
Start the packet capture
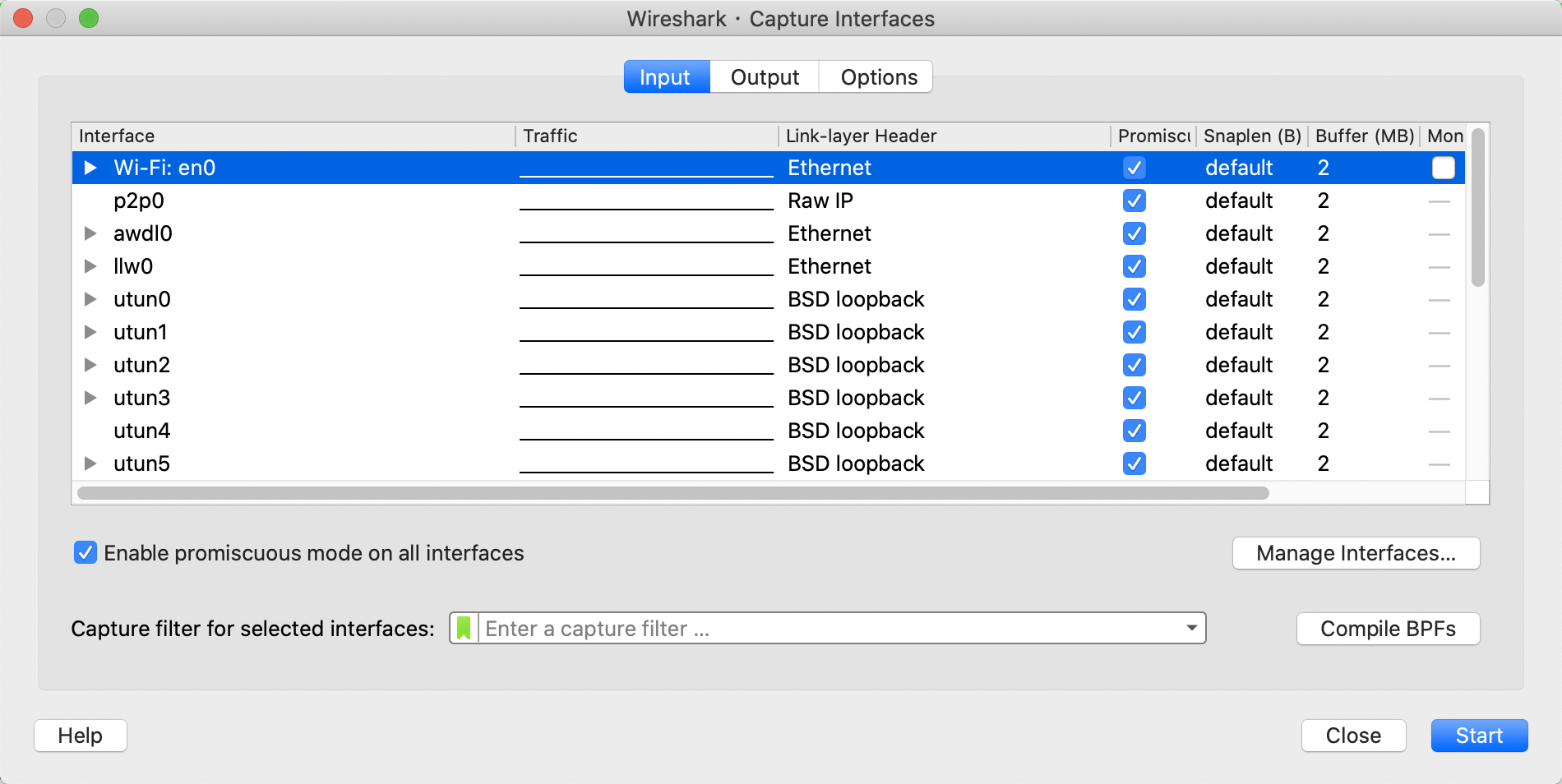pyautogui.click(x=1479, y=736)
